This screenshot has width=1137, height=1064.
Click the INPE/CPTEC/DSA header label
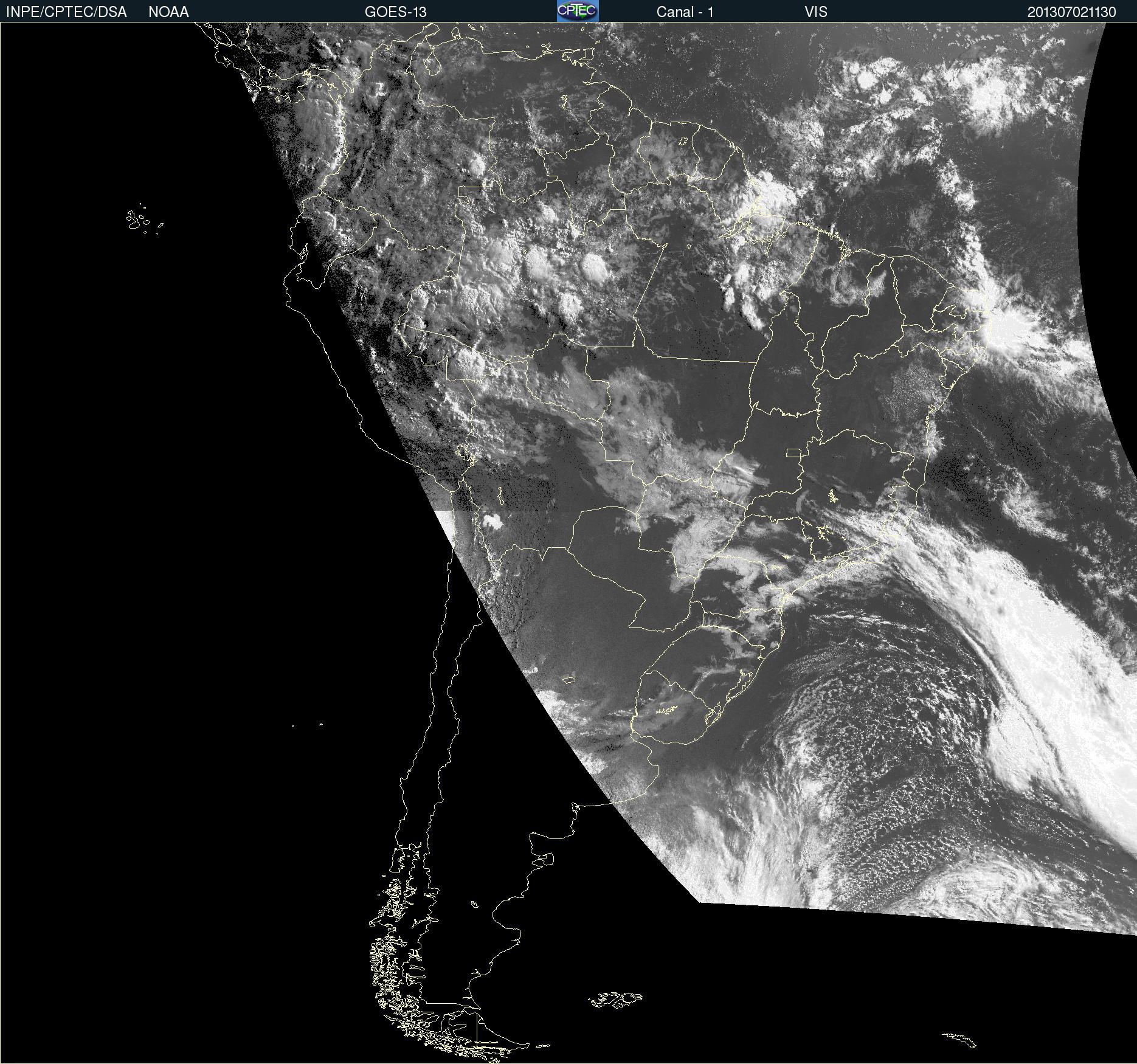click(x=66, y=12)
